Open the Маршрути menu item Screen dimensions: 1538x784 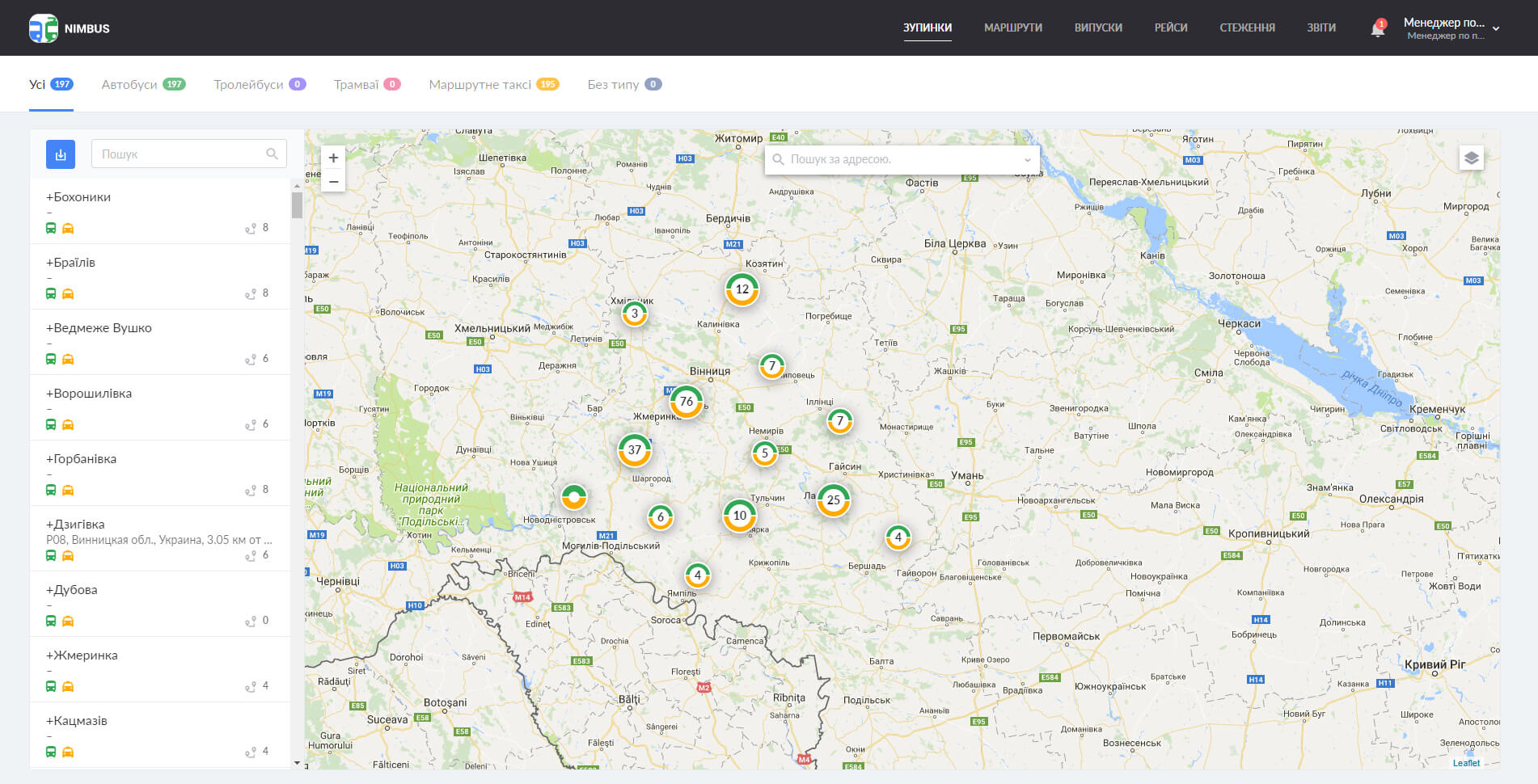pos(1012,28)
